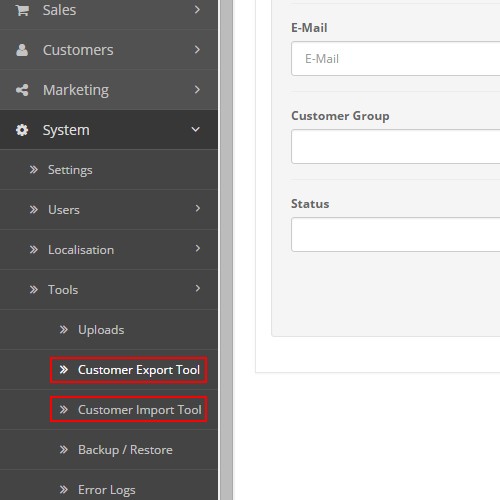Focus the E-Mail input field
The width and height of the screenshot is (500, 500).
(396, 59)
